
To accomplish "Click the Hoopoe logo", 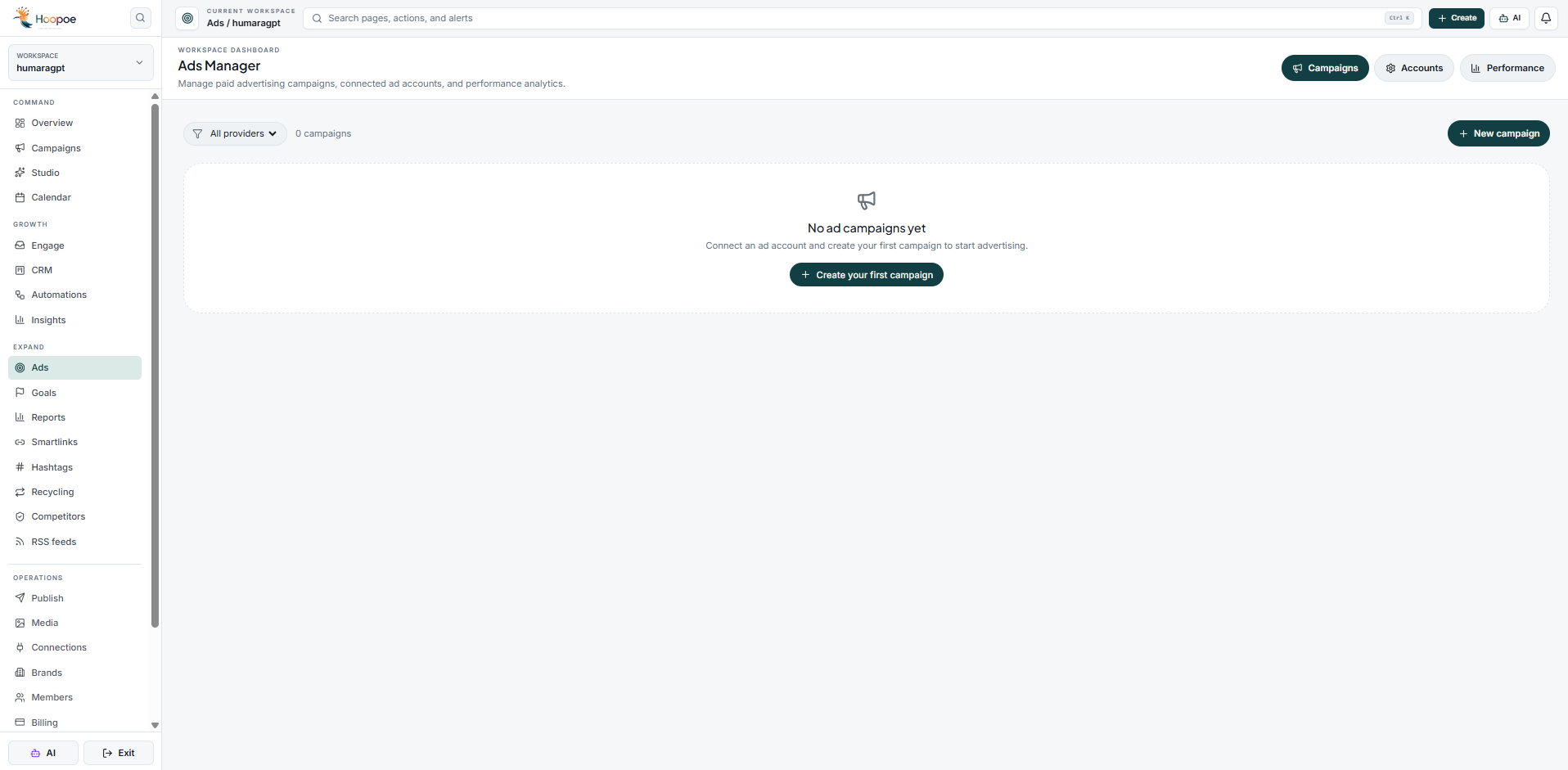I will [x=45, y=18].
